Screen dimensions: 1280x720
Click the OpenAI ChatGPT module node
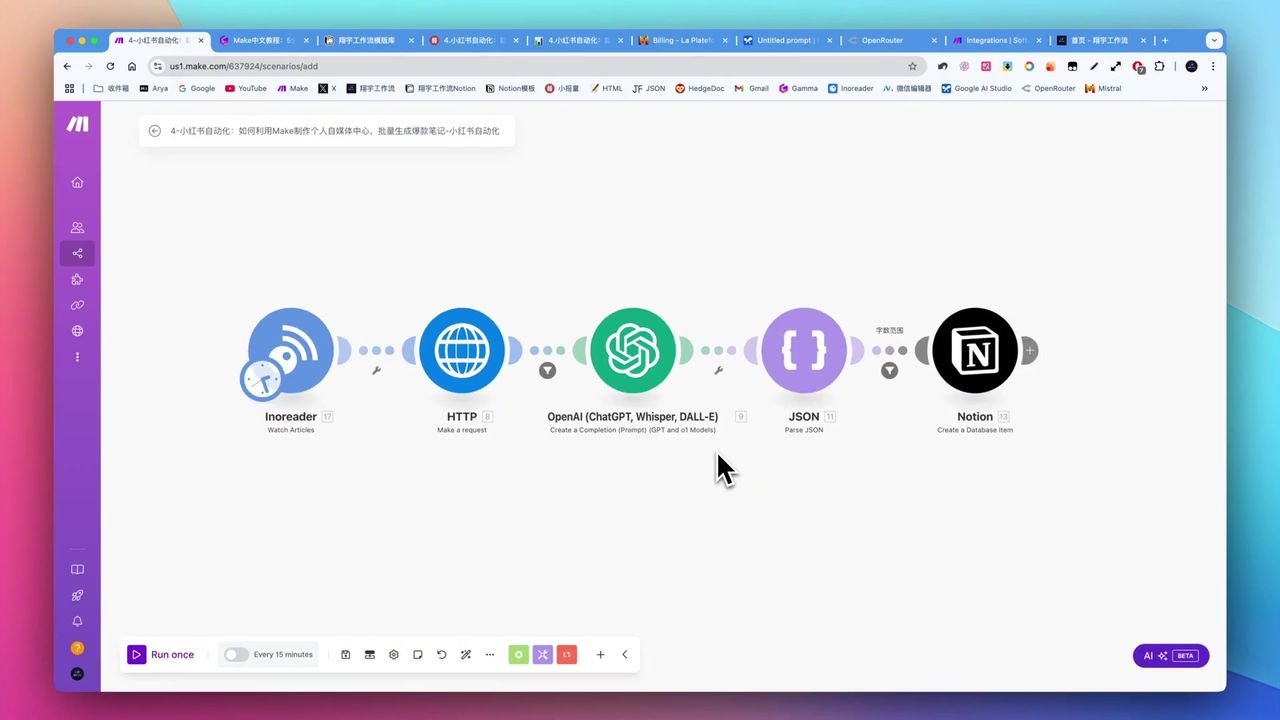[x=632, y=350]
